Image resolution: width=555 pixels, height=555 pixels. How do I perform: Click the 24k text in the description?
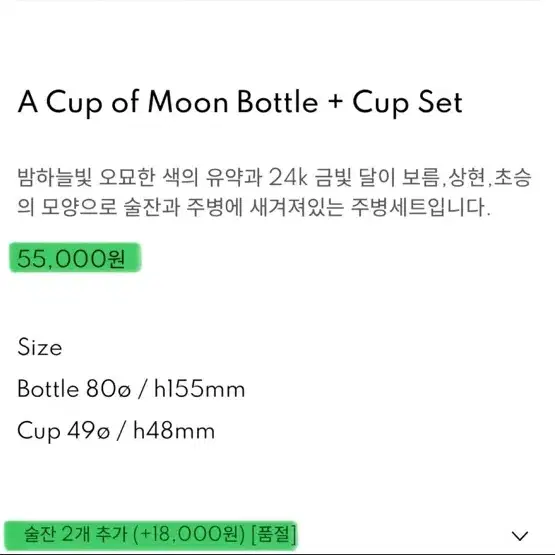point(288,177)
